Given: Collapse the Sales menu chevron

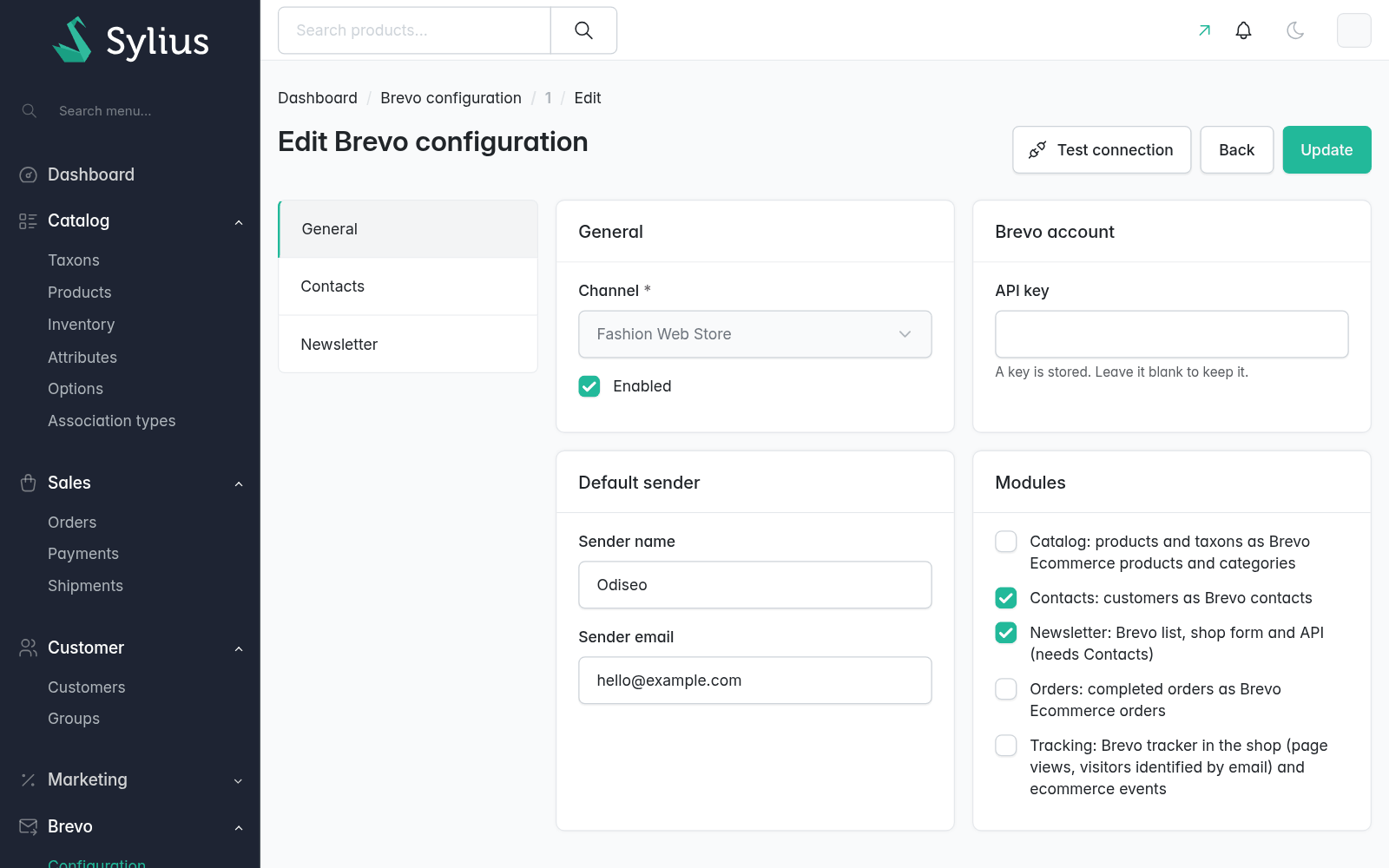Looking at the screenshot, I should click(x=239, y=483).
